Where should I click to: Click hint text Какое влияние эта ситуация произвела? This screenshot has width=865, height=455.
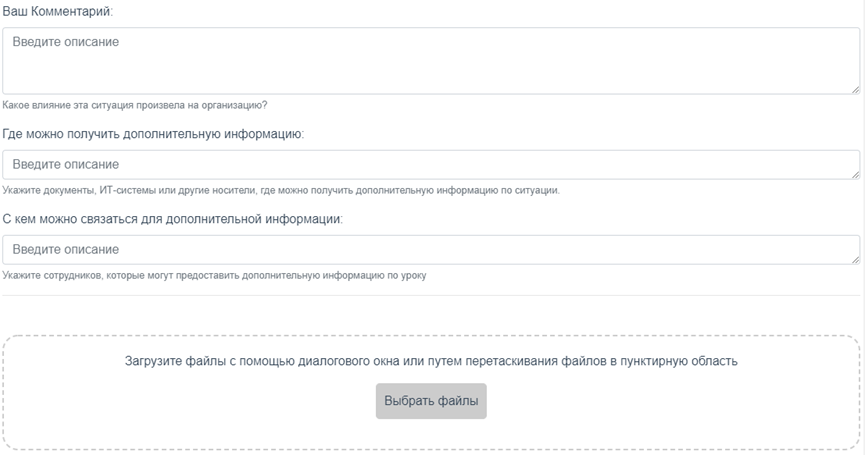pyautogui.click(x=135, y=105)
